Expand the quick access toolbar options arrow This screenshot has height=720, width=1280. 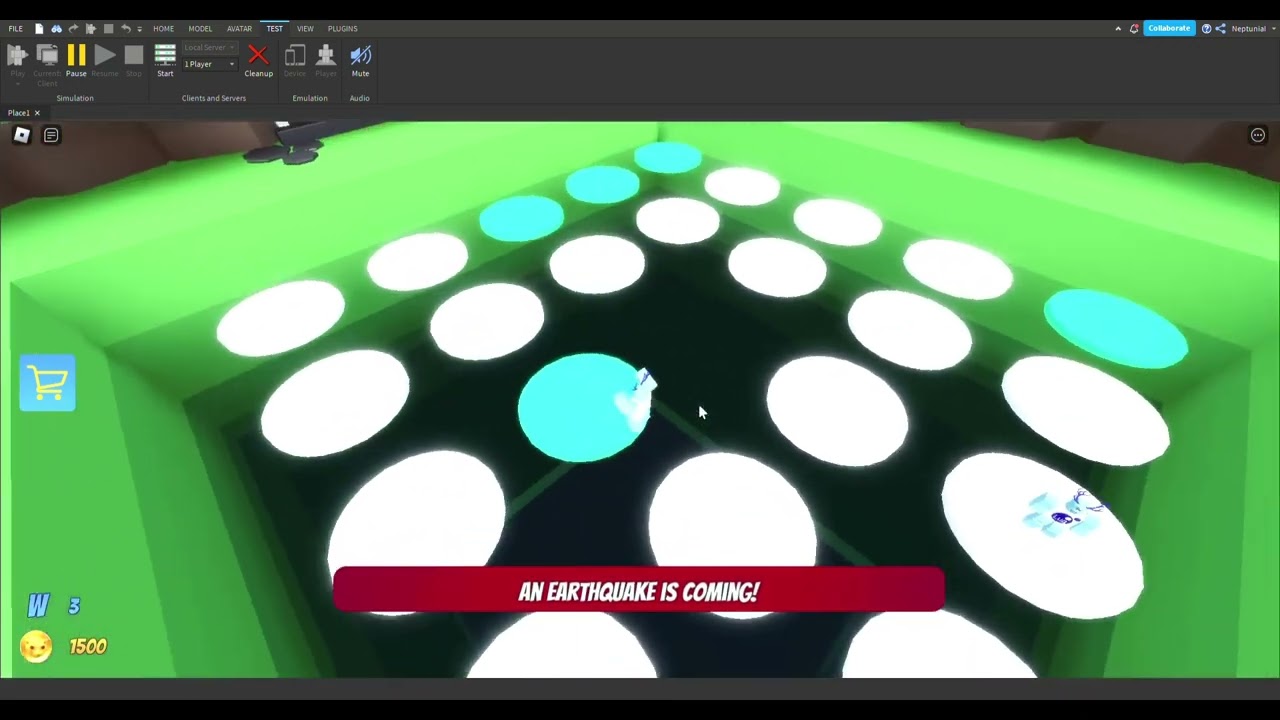pyautogui.click(x=139, y=29)
